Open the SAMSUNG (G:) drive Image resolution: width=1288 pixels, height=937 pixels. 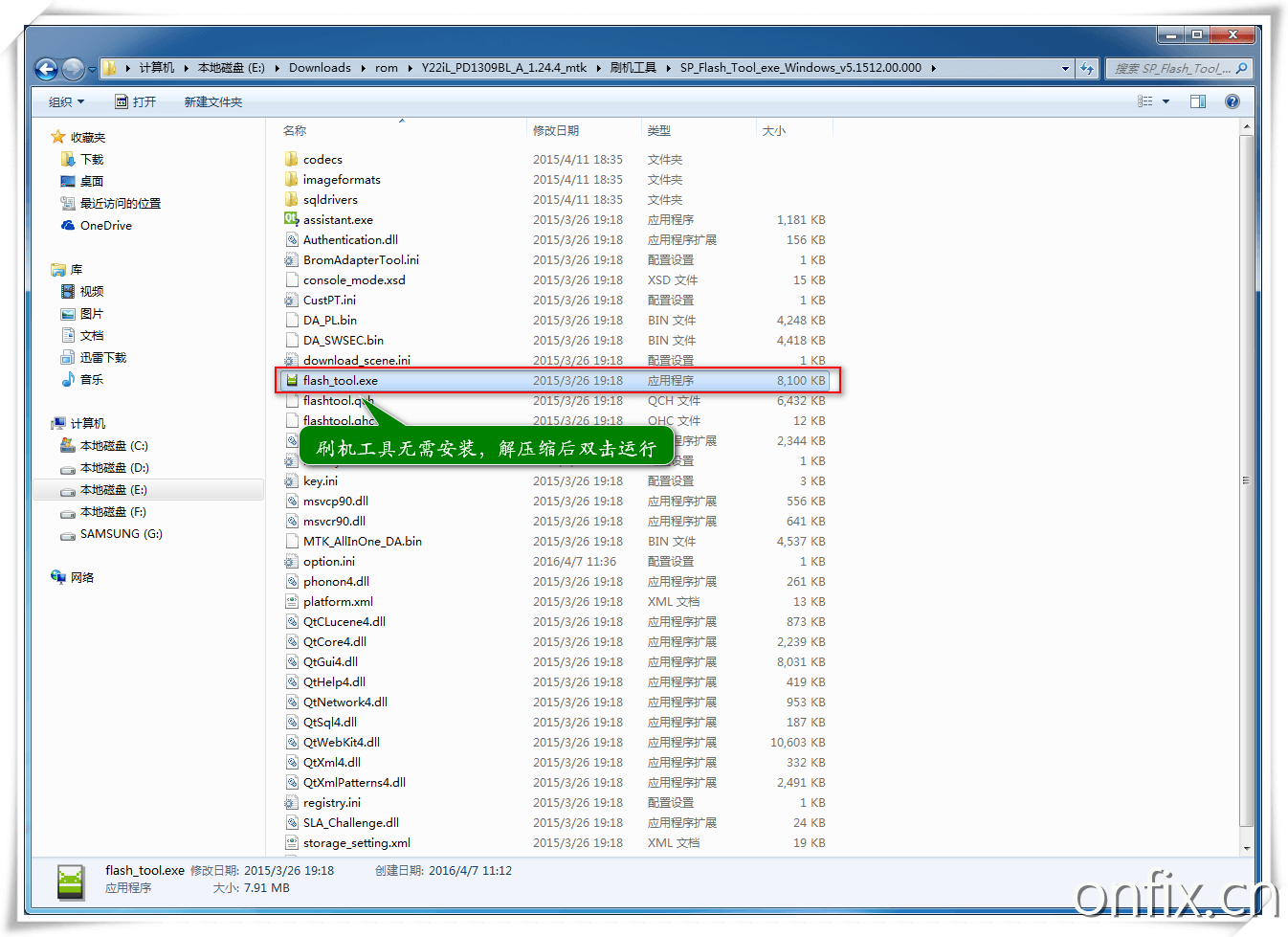point(121,534)
